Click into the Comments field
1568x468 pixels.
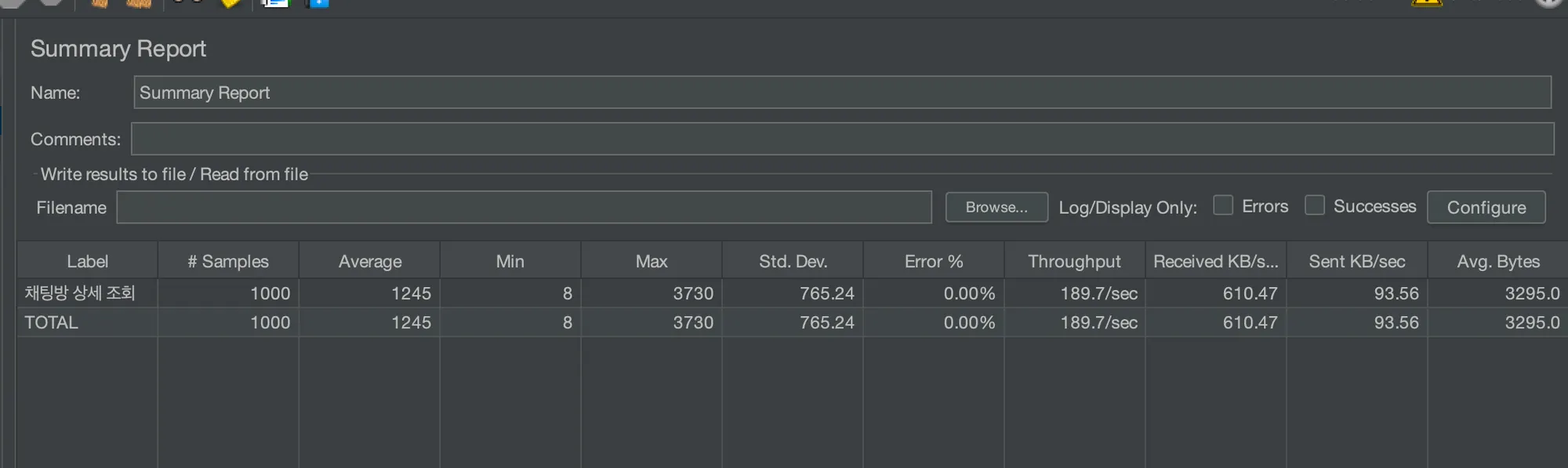(x=842, y=139)
